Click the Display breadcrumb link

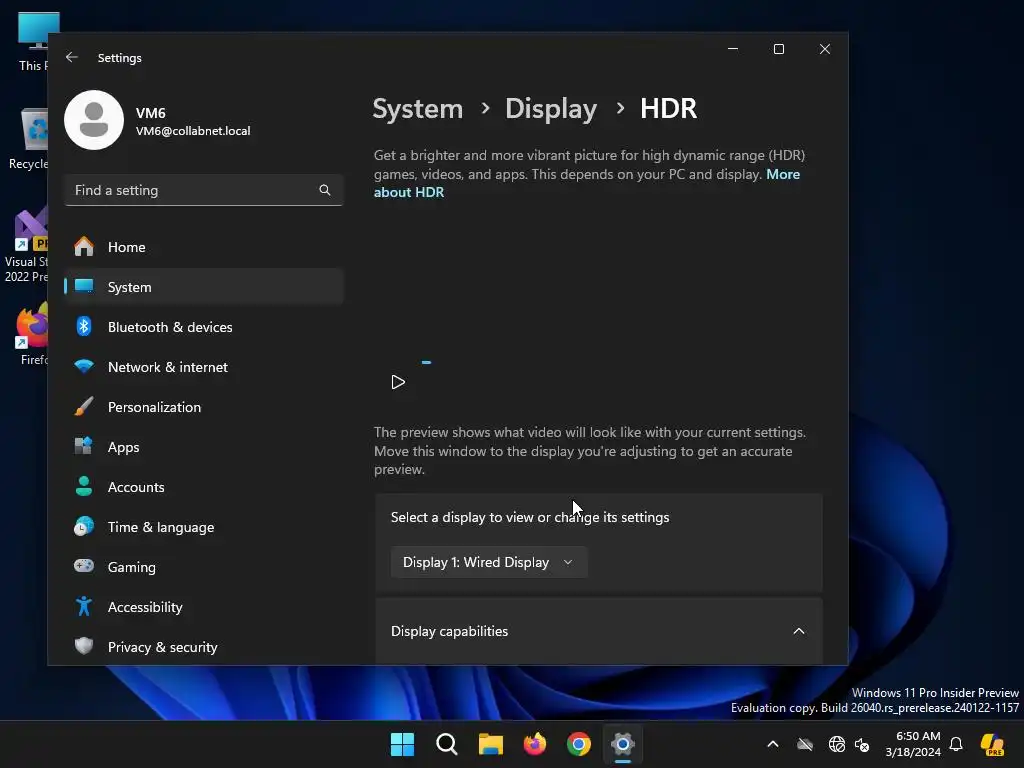click(x=551, y=108)
